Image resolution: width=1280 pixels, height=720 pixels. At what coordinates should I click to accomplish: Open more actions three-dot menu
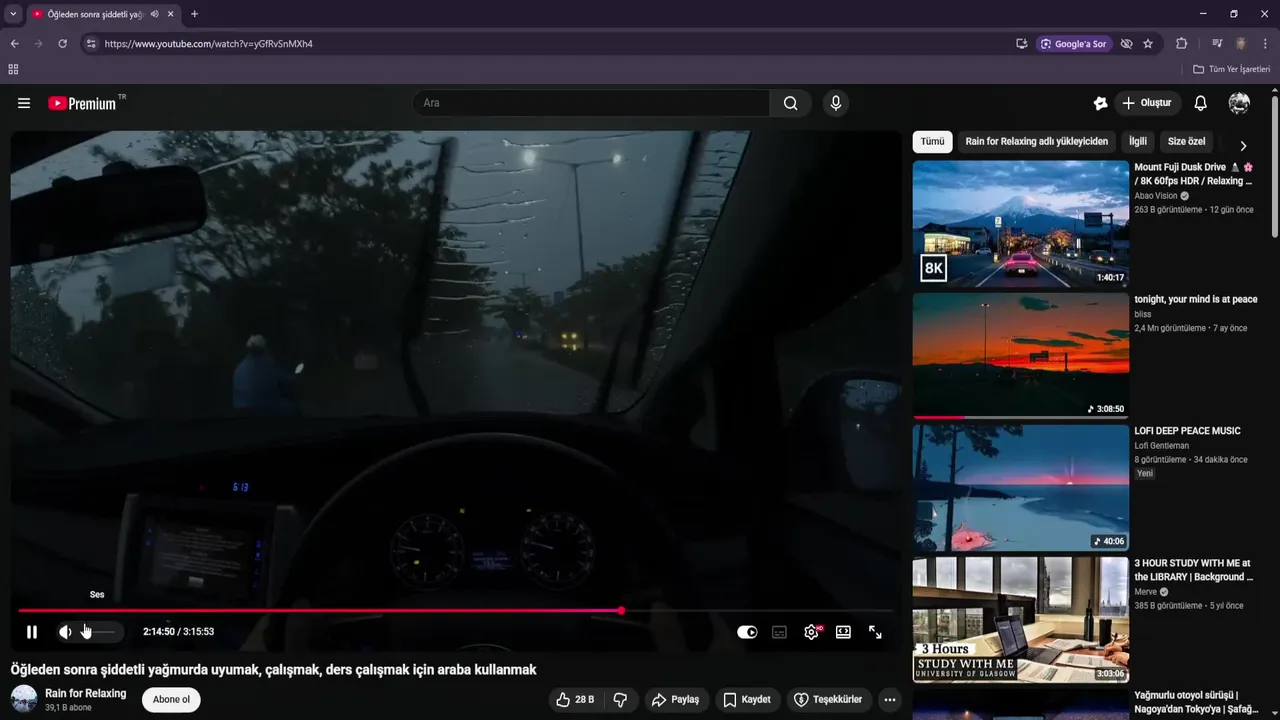coord(890,700)
